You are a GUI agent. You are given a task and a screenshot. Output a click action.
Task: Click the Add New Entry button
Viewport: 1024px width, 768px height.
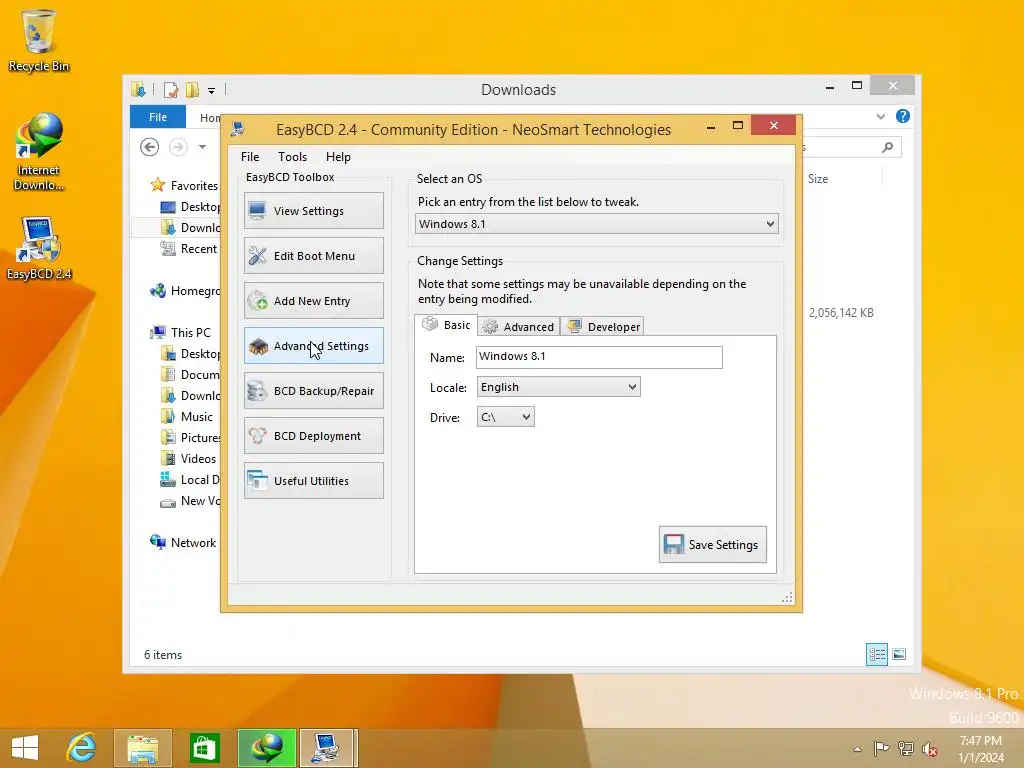click(x=313, y=301)
